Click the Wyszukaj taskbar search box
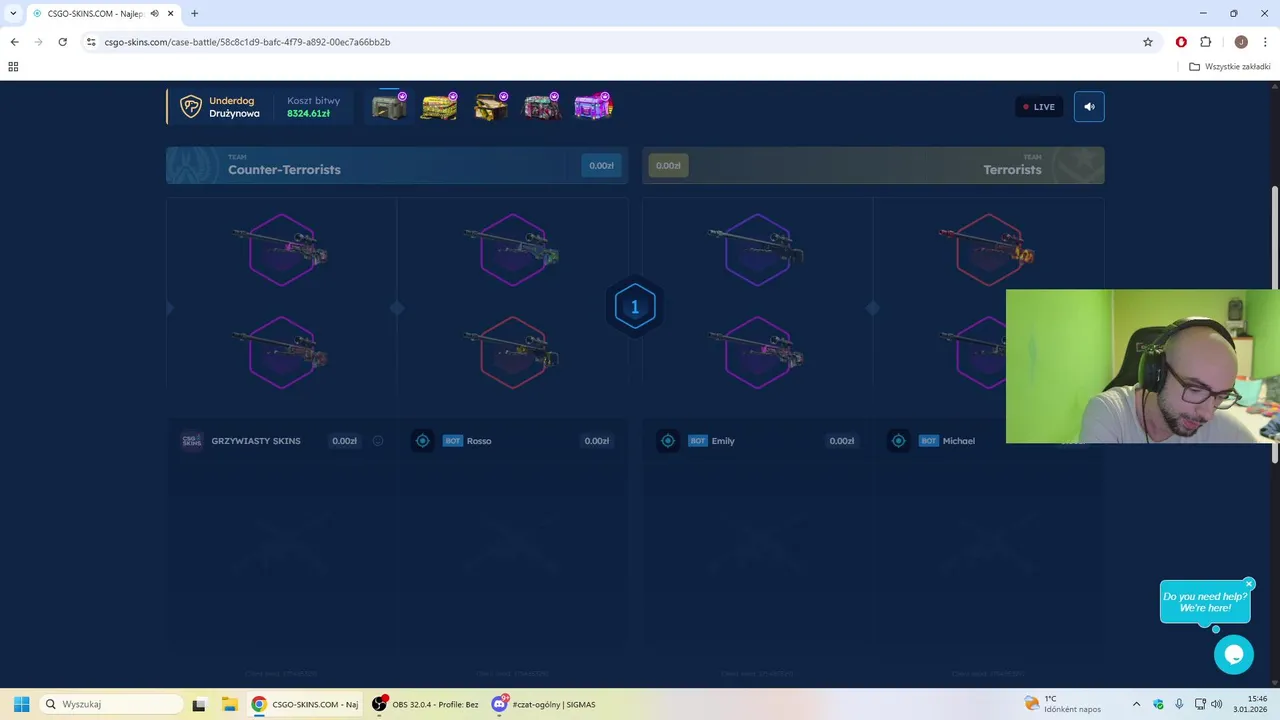1280x720 pixels. click(109, 704)
